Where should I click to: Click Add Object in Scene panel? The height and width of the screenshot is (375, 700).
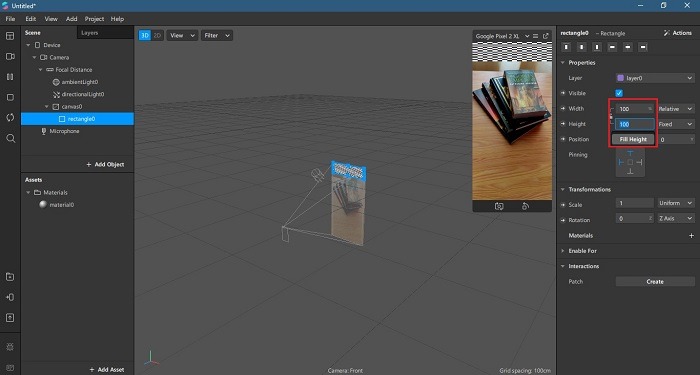coord(105,164)
